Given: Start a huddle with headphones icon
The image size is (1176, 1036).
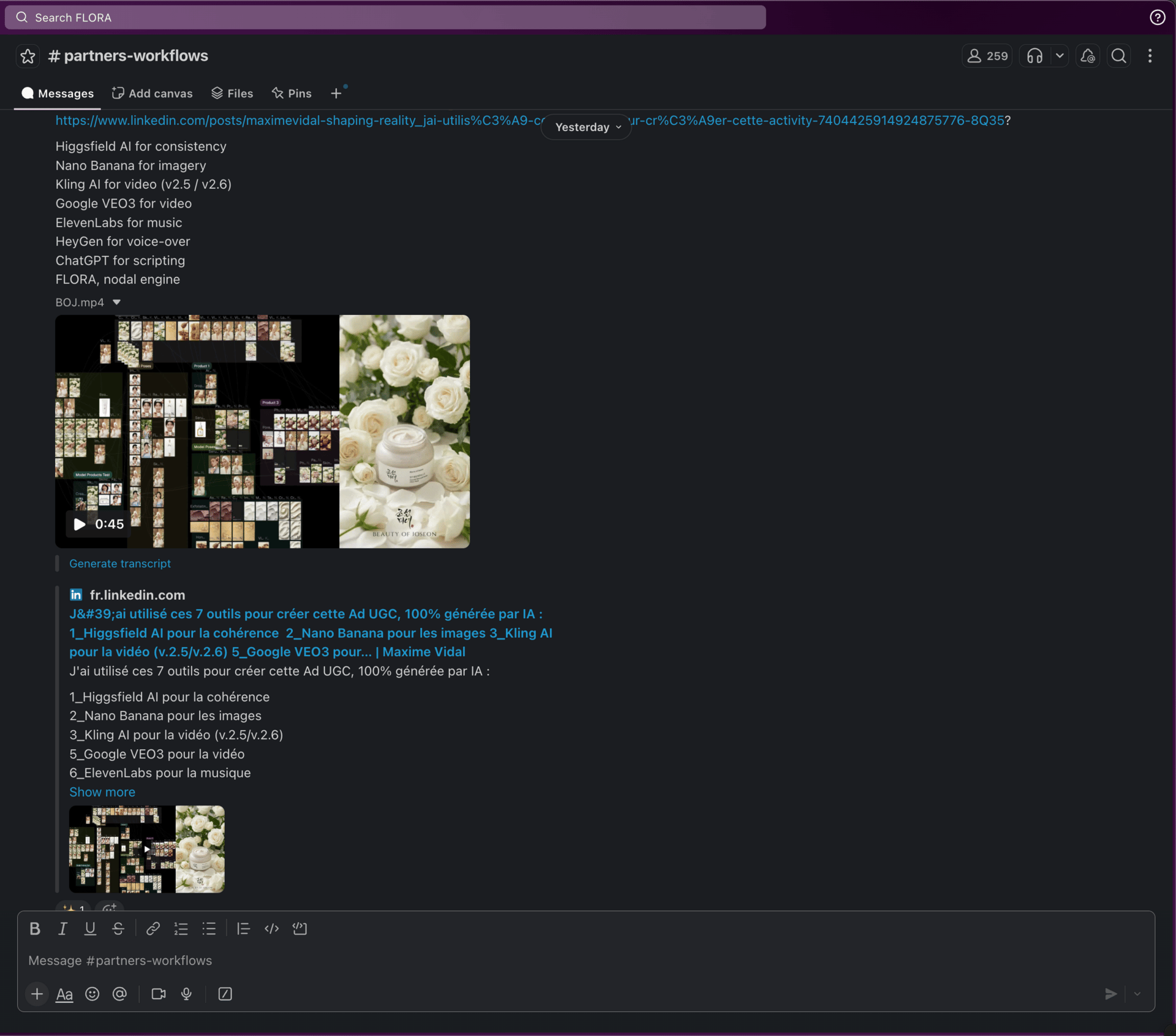Looking at the screenshot, I should tap(1035, 56).
